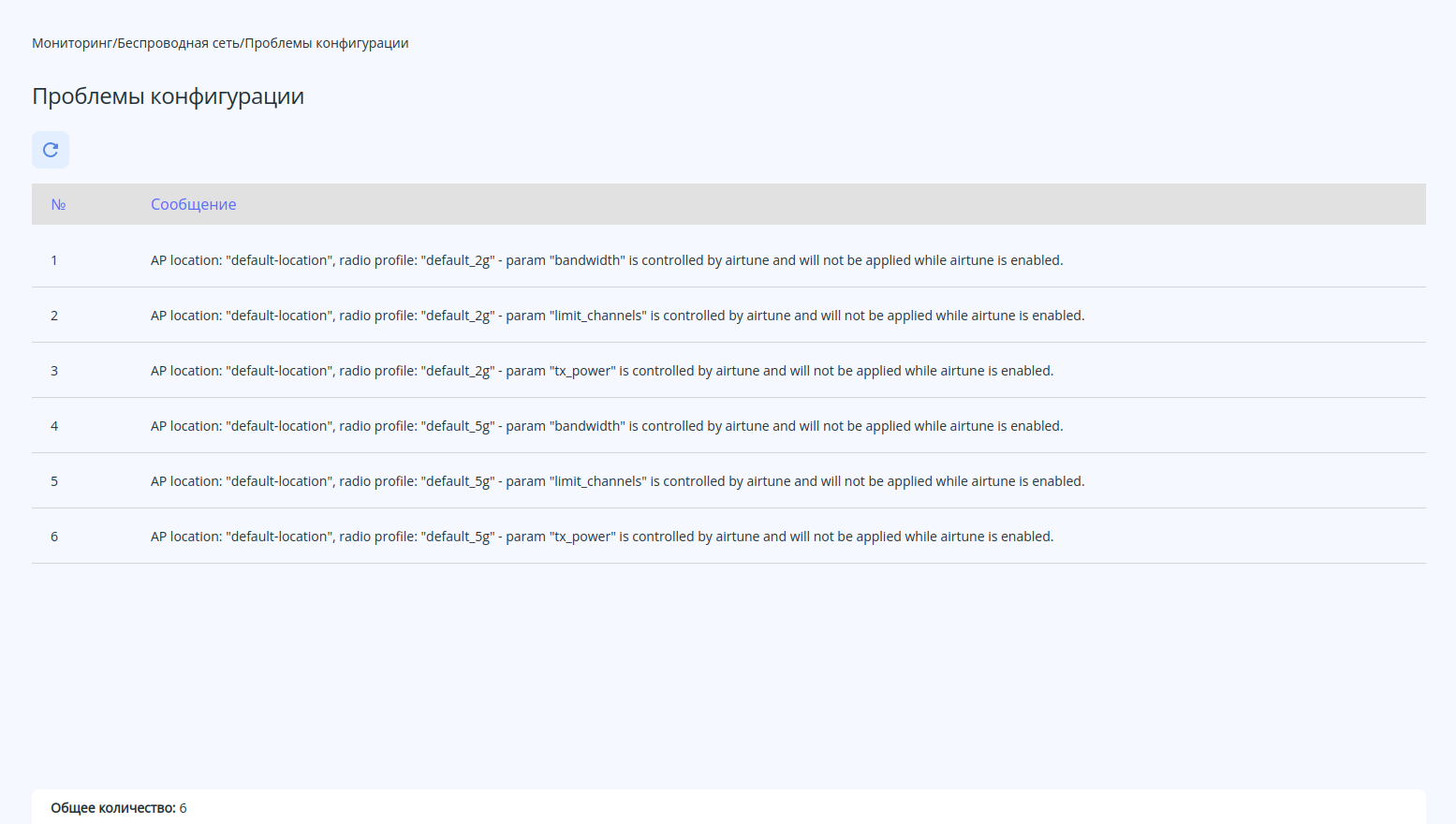
Task: Select row number 5 cell
Action: click(54, 481)
